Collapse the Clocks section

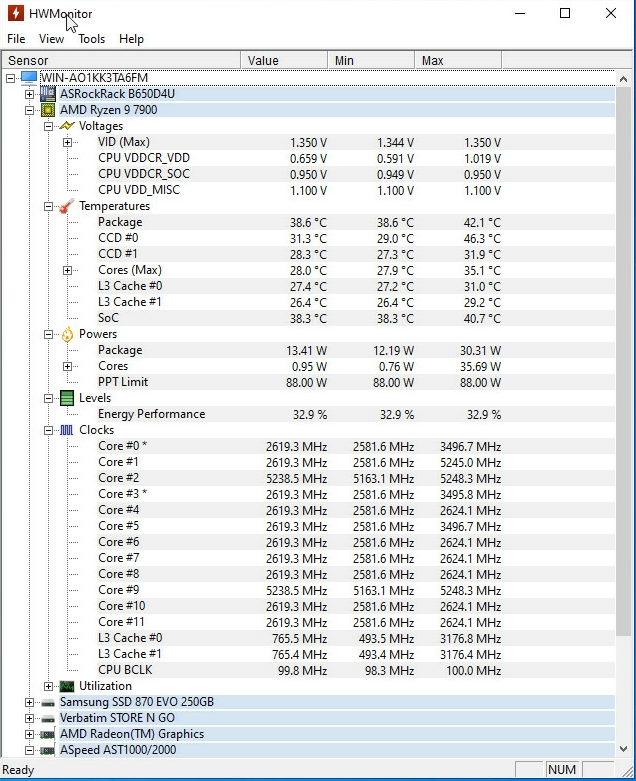pyautogui.click(x=48, y=430)
